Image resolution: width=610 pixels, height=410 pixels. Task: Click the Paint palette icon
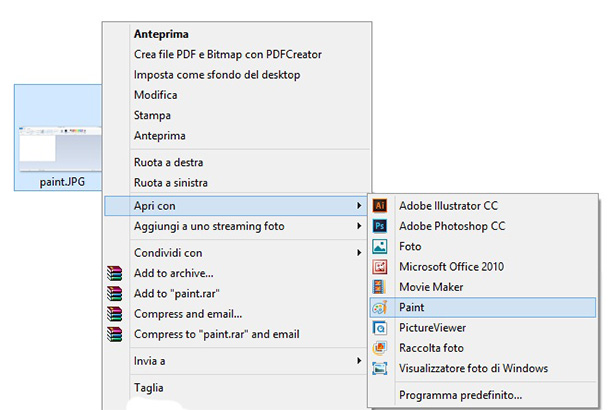coord(380,307)
